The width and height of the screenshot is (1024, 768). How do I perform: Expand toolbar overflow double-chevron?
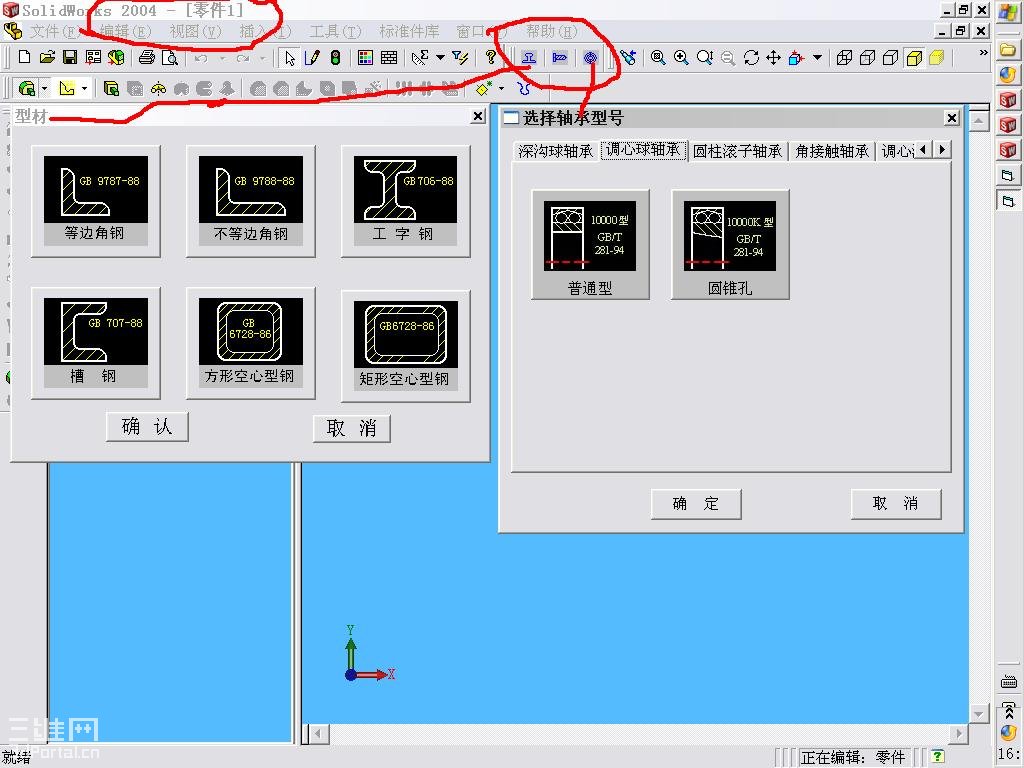983,52
